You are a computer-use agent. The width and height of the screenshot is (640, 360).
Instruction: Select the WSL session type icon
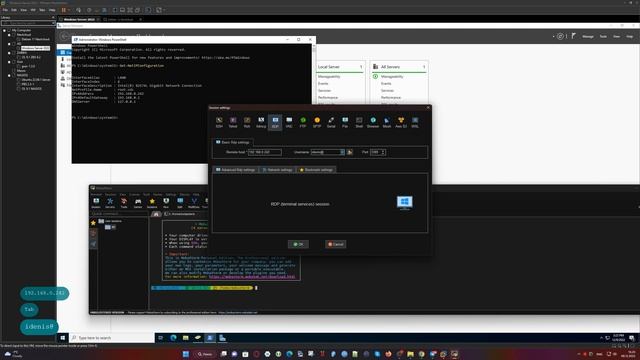415,122
